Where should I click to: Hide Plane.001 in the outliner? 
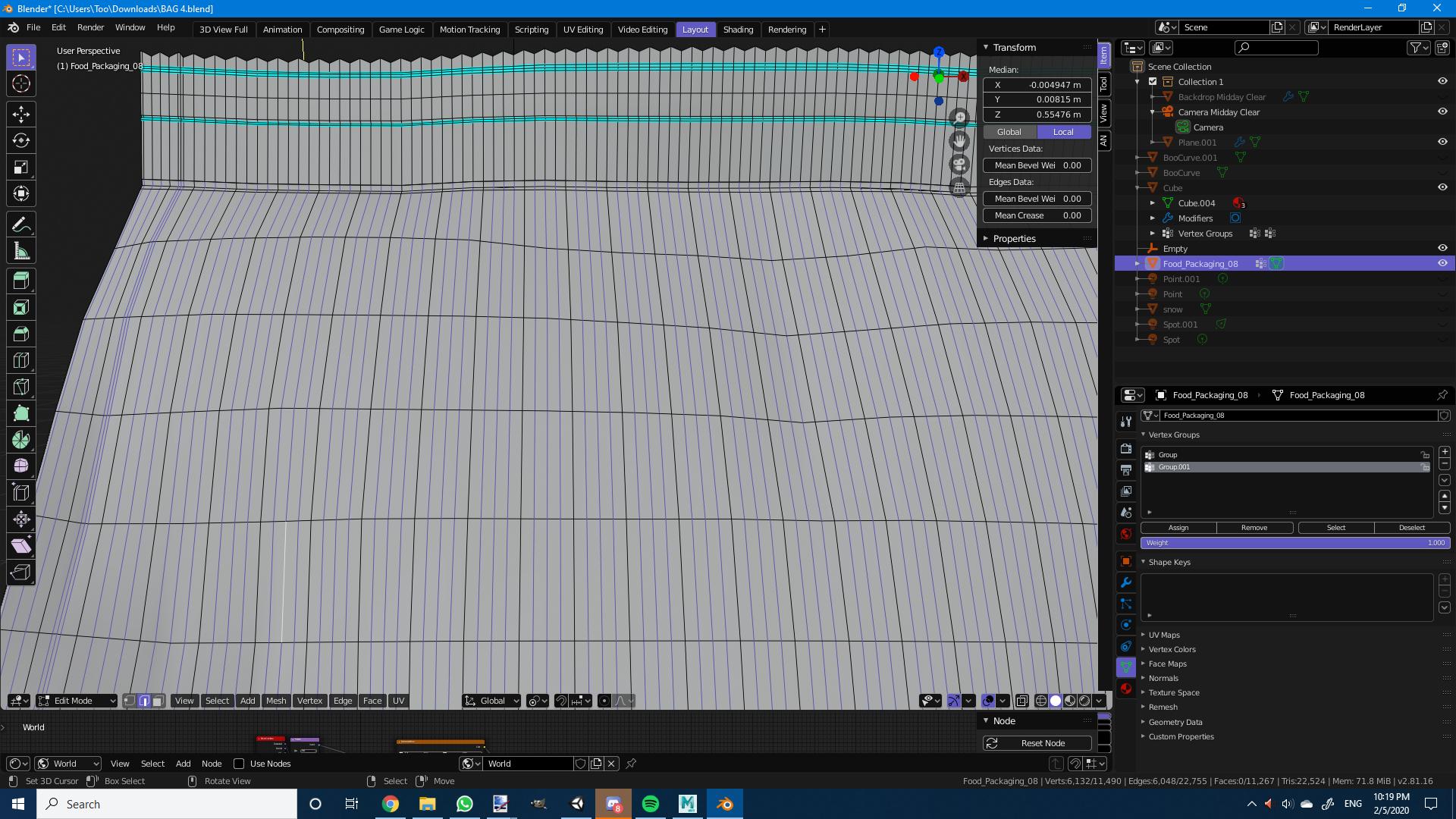click(1442, 142)
